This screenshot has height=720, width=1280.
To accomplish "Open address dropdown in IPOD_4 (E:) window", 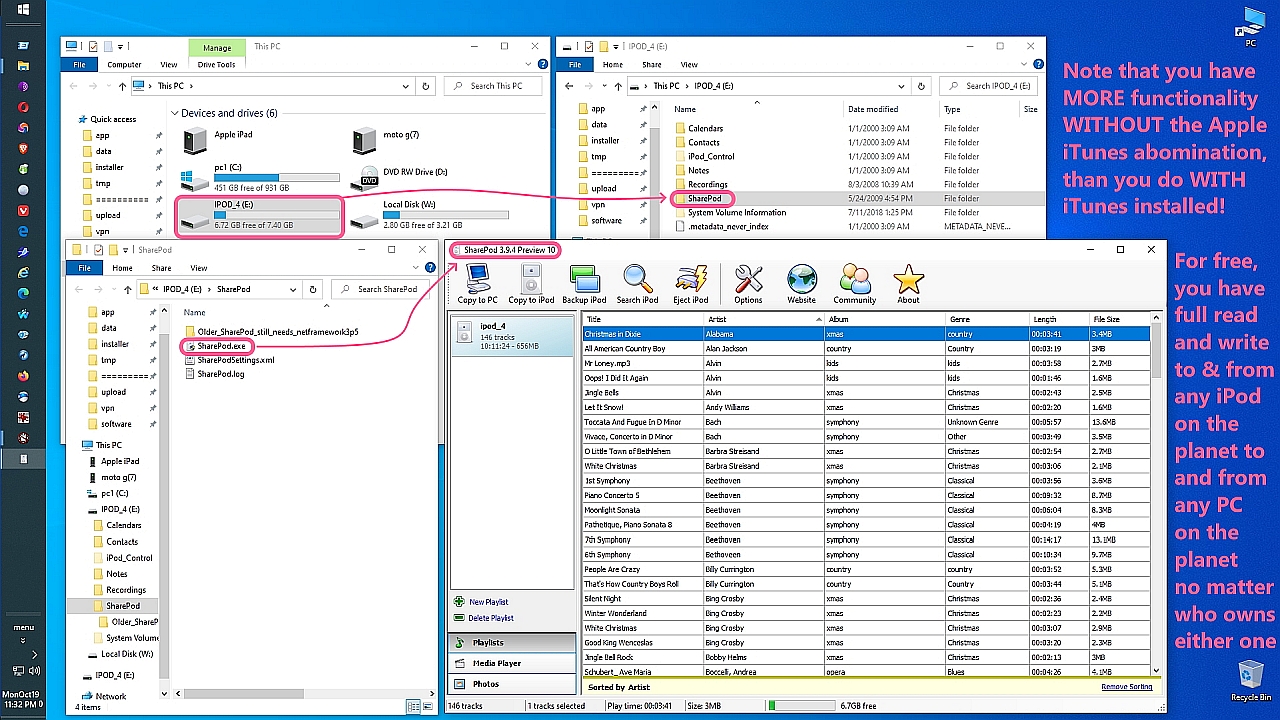I will click(x=900, y=86).
